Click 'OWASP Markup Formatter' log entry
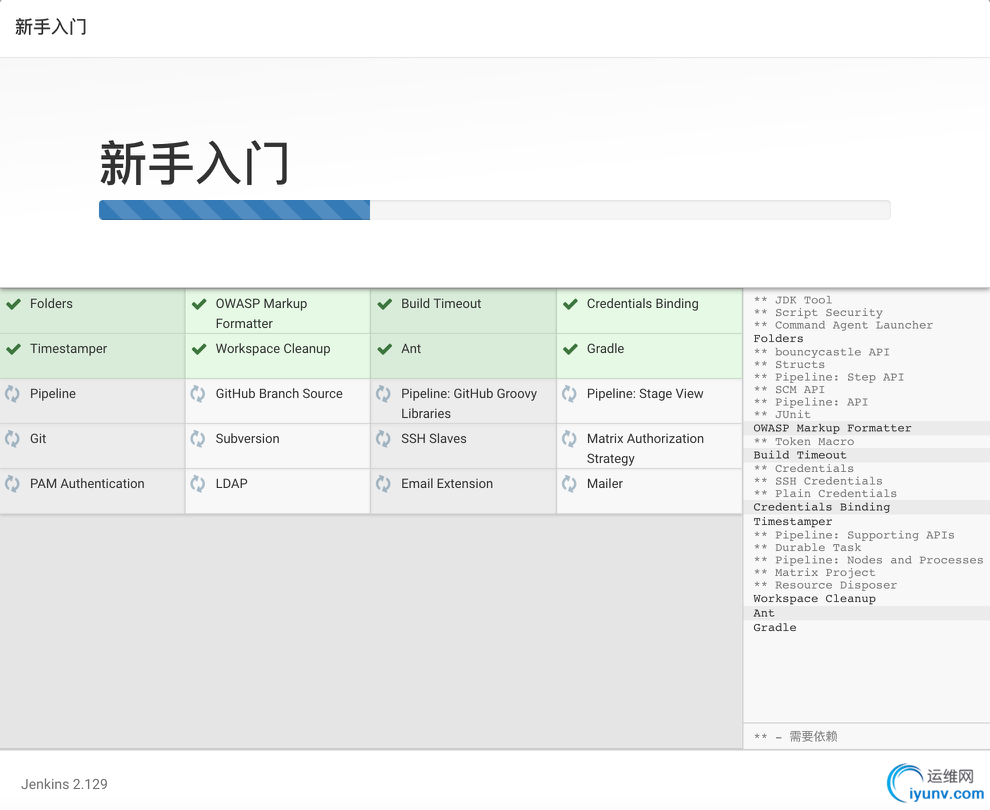Viewport: 990px width, 810px height. (x=832, y=428)
